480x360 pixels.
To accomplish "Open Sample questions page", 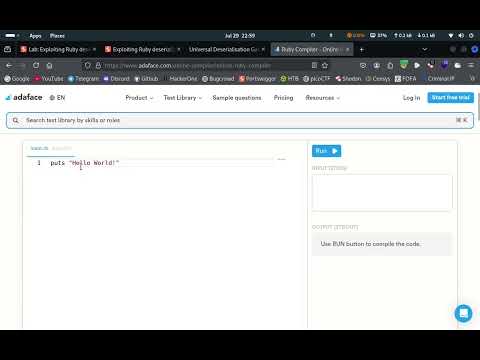I will point(237,98).
